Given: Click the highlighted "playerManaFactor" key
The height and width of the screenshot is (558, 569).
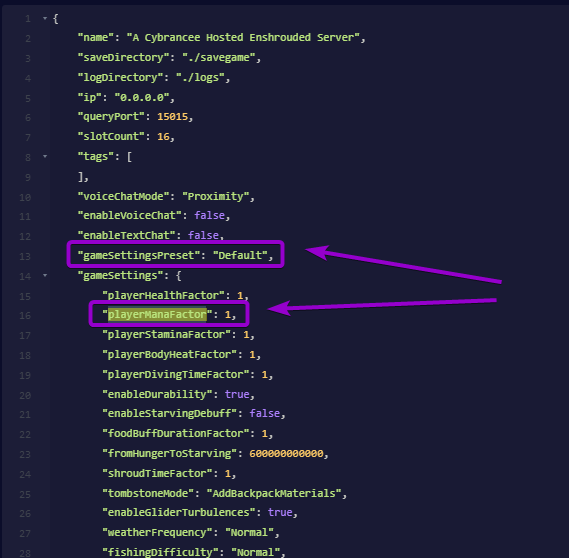Looking at the screenshot, I should 157,315.
